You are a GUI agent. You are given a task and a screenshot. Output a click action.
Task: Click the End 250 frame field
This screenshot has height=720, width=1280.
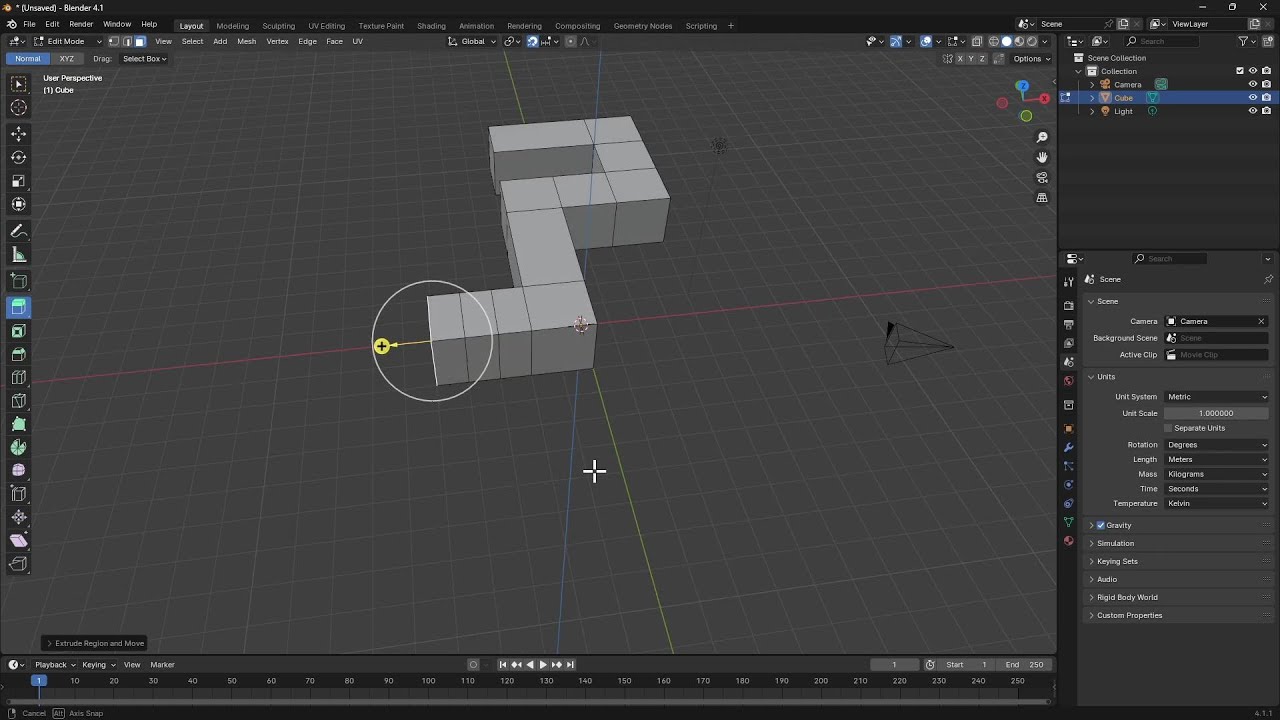tap(1024, 665)
